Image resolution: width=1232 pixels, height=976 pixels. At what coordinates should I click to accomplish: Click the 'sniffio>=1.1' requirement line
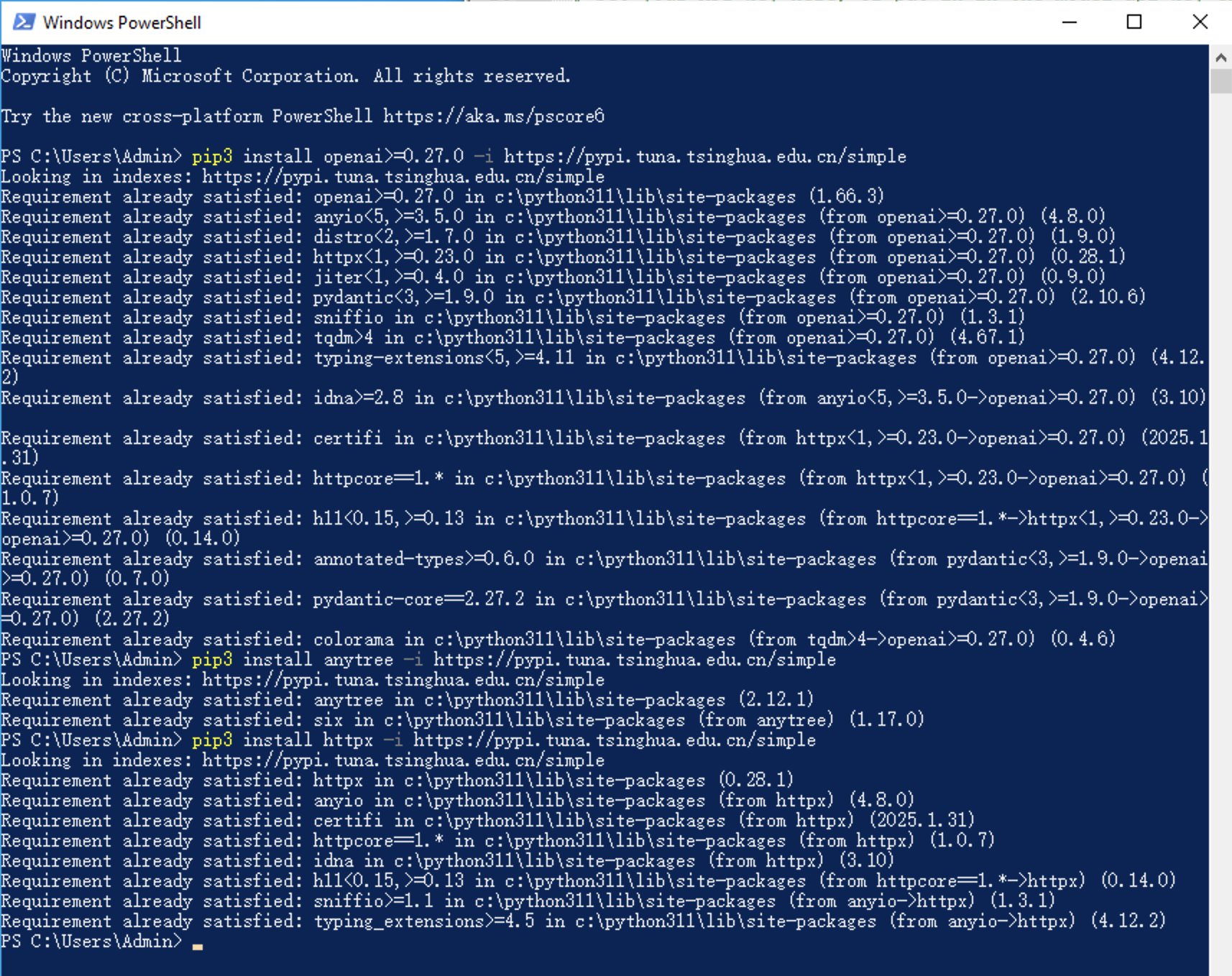(528, 901)
